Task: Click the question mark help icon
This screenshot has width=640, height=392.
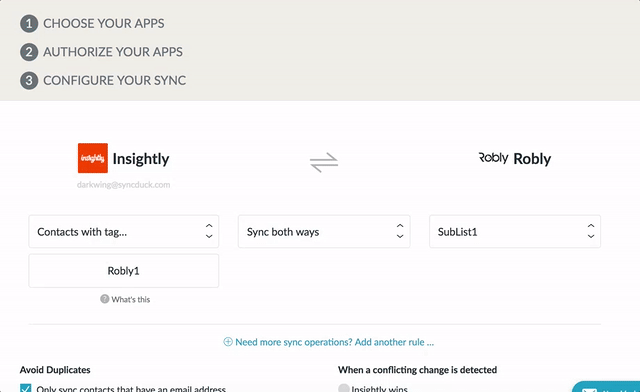Action: [104, 299]
